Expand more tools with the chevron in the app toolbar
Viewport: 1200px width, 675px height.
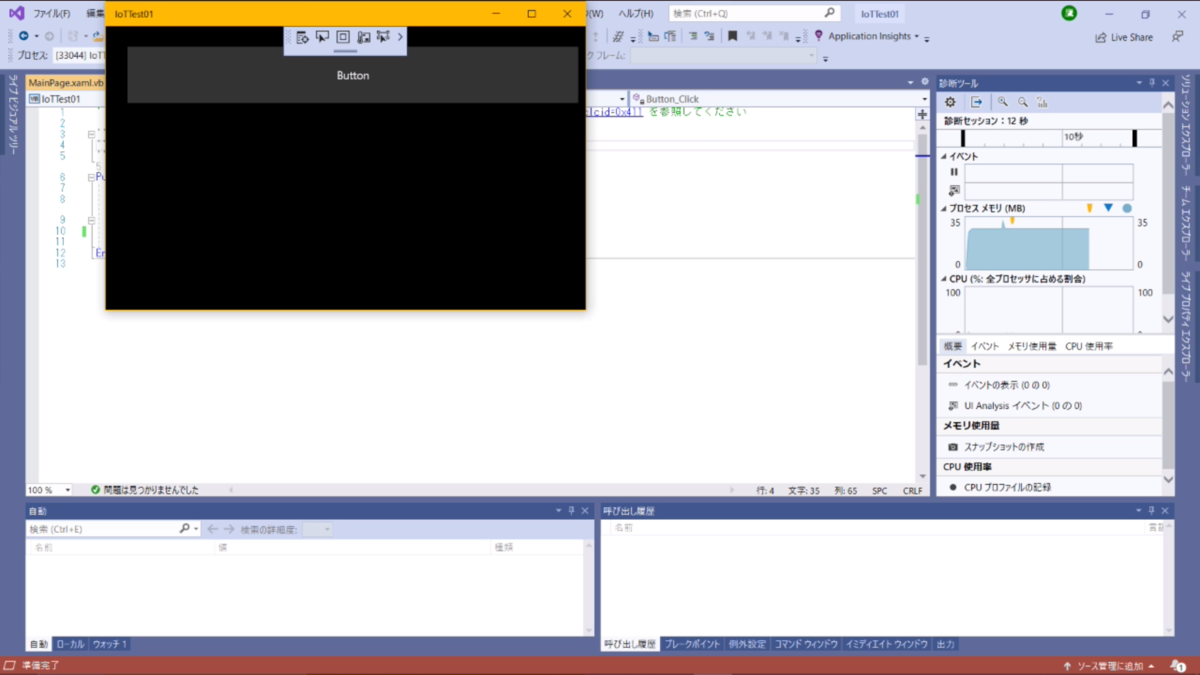[399, 37]
